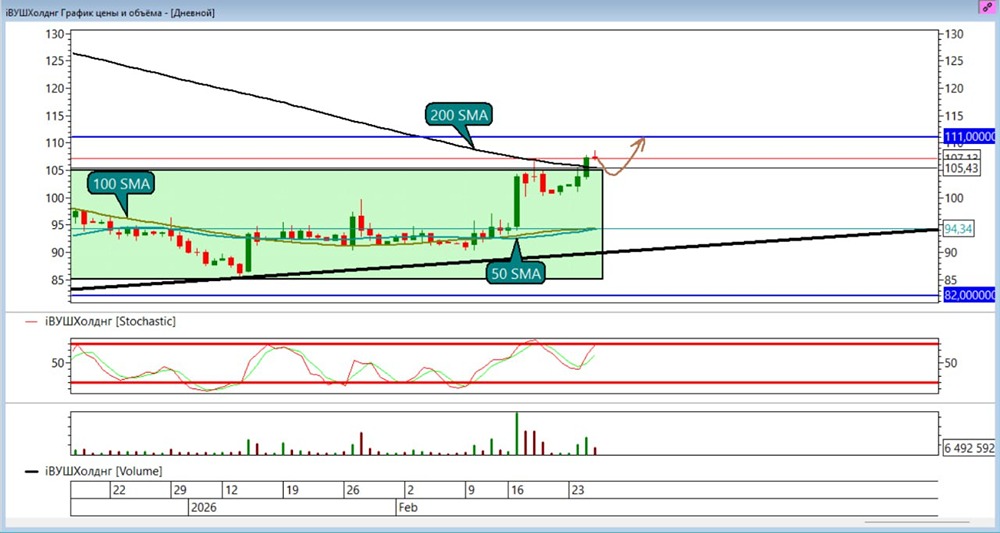
Task: Select the iВУШХолднг [Volume] legend label
Action: [103, 471]
